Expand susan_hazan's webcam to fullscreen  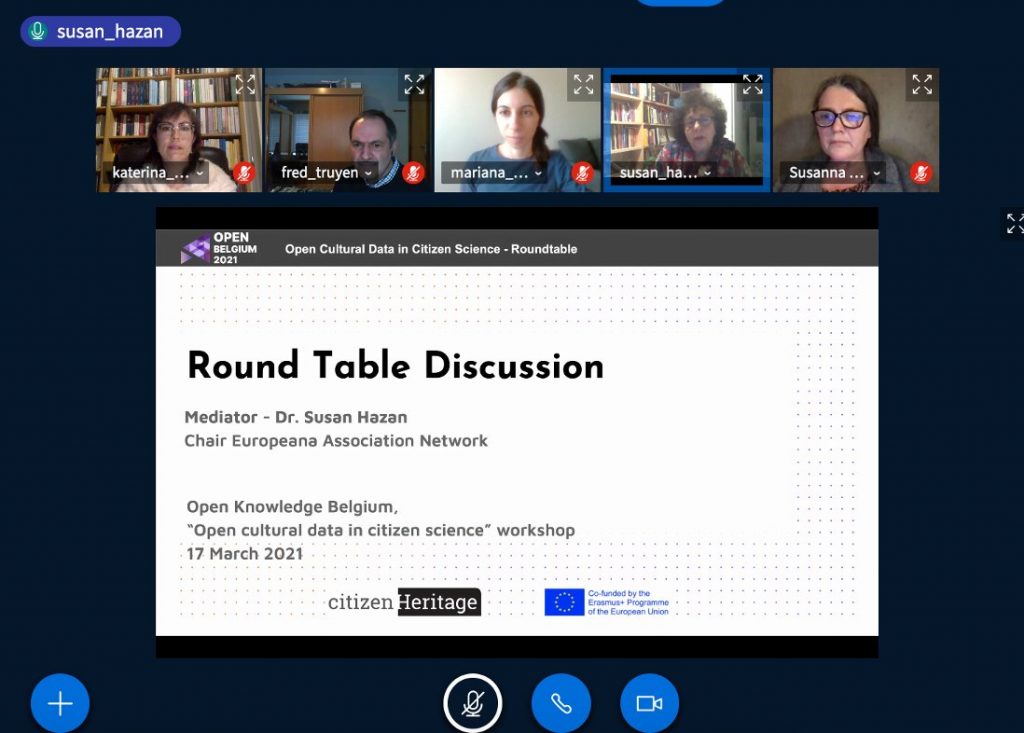pos(752,85)
